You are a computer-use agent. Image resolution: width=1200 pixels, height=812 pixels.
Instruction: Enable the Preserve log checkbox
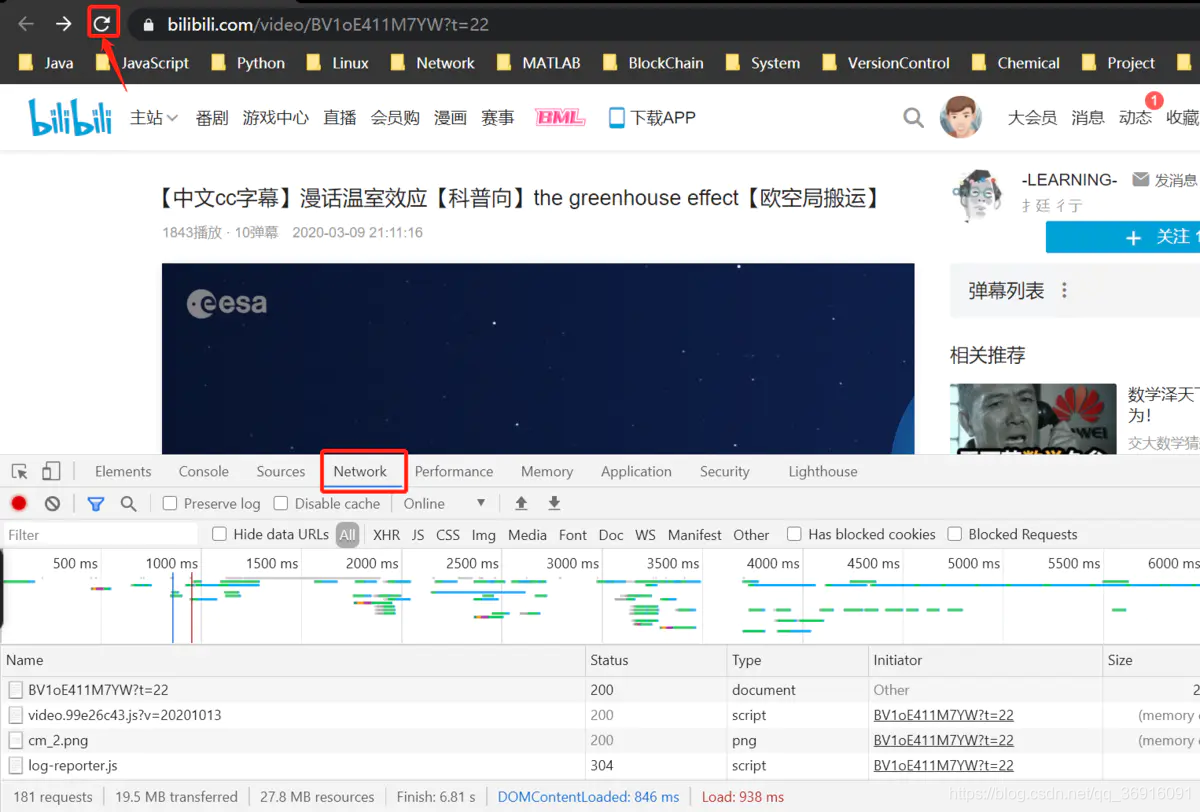tap(170, 504)
